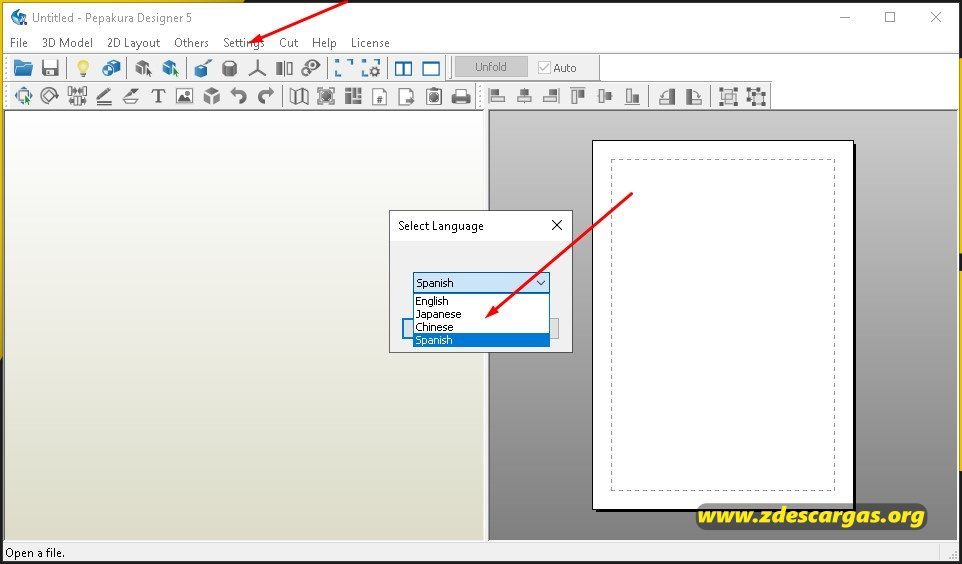Click the Redo arrow icon
Image resolution: width=962 pixels, height=564 pixels.
[x=266, y=96]
